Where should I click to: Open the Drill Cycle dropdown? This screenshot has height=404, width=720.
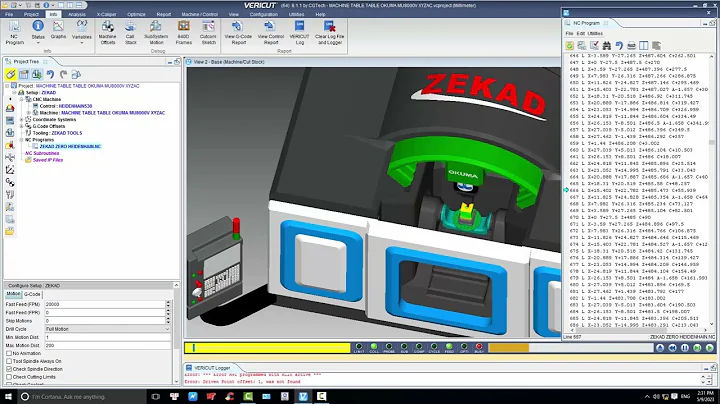click(107, 329)
